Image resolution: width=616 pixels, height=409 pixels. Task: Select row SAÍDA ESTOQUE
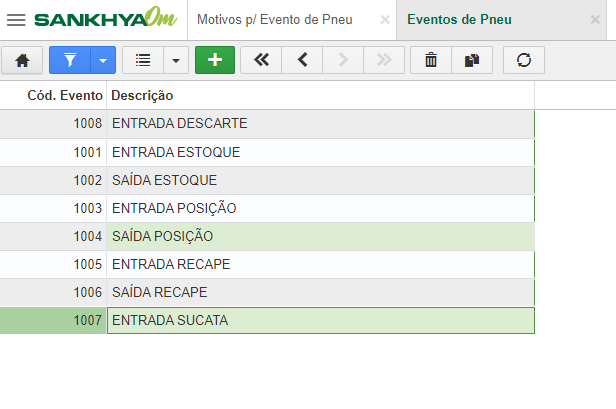[267, 180]
